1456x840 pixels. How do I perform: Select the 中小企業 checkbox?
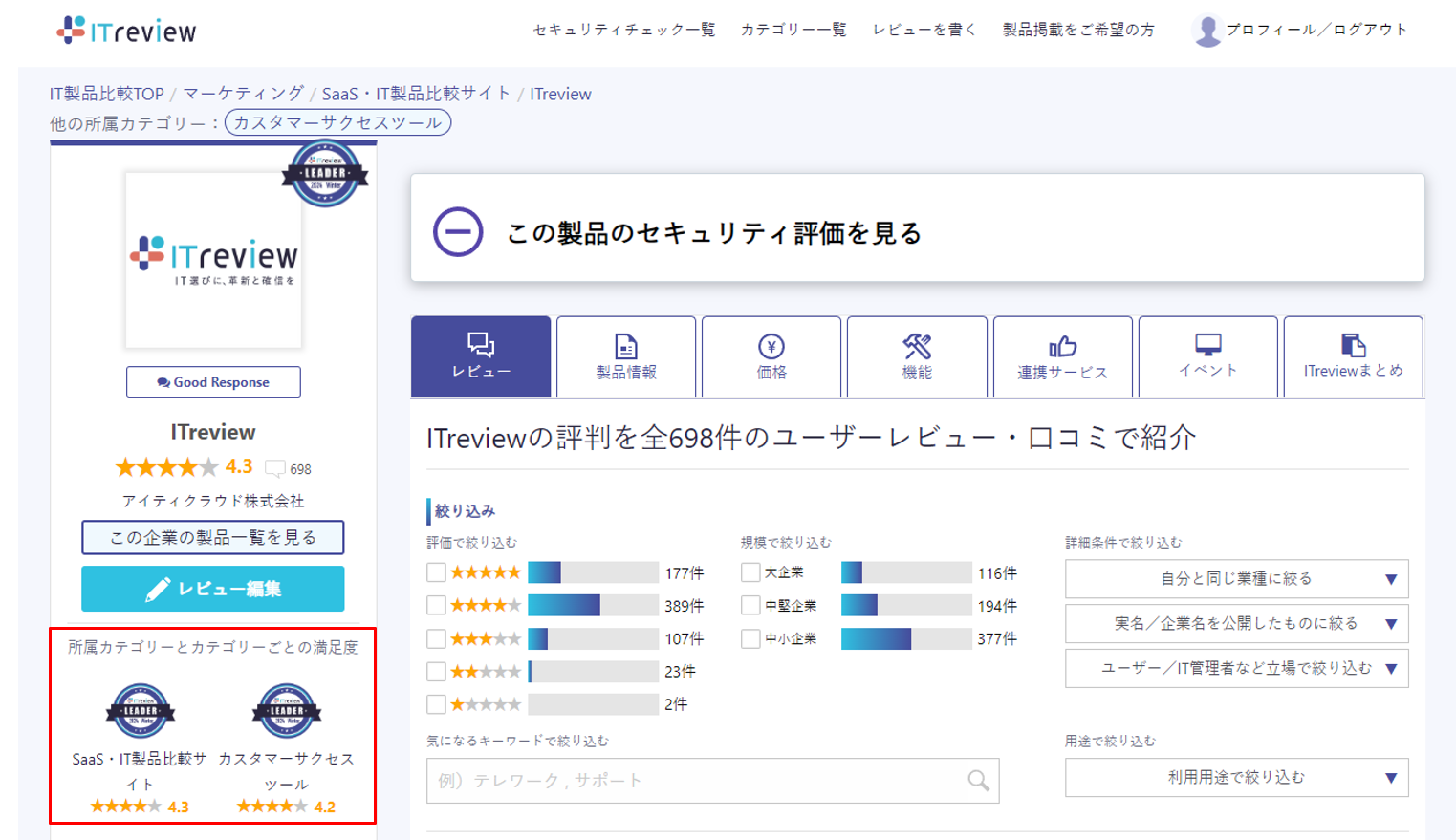coord(751,638)
